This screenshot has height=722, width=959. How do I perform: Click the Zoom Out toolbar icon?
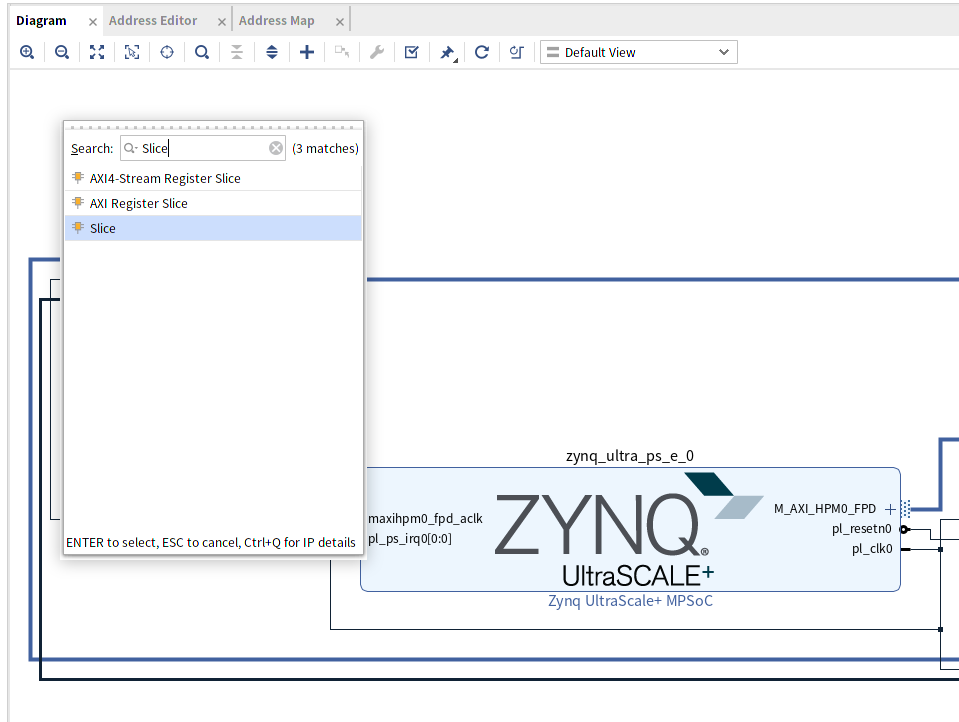click(62, 52)
